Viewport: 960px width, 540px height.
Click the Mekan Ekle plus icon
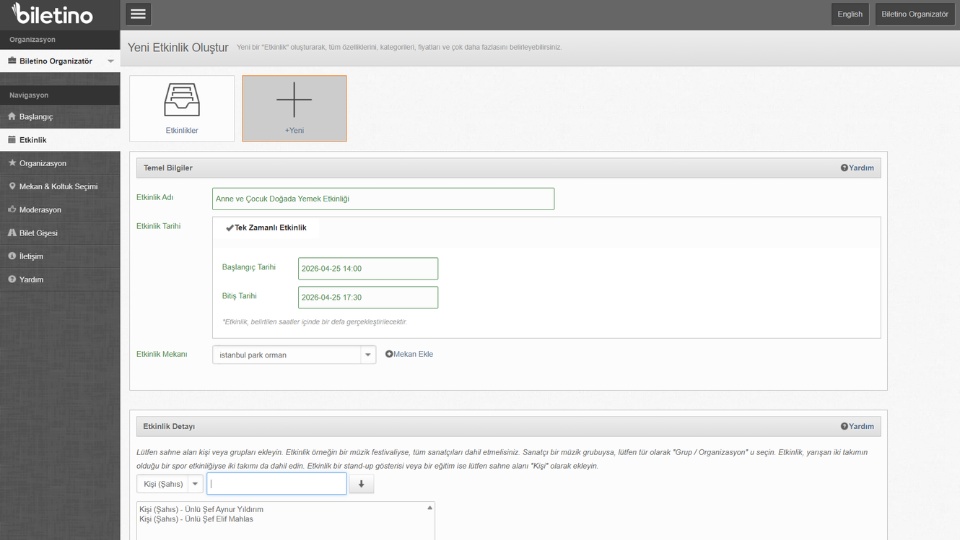tap(389, 354)
